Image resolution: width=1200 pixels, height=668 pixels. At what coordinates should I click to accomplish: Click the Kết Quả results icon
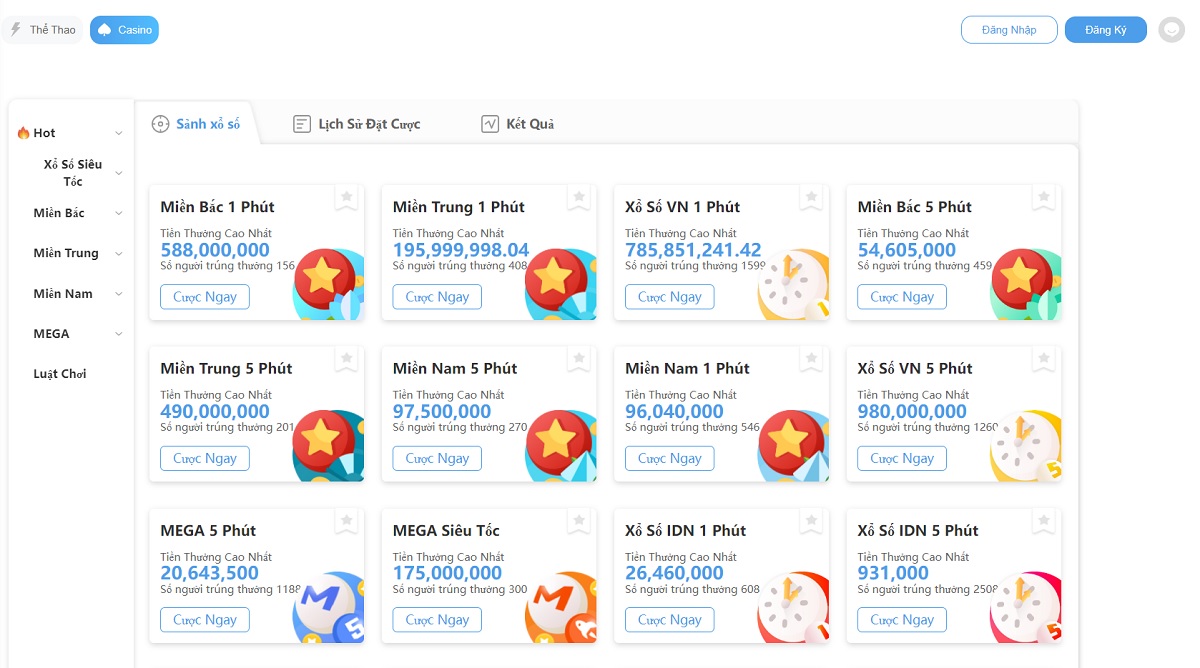pyautogui.click(x=491, y=124)
